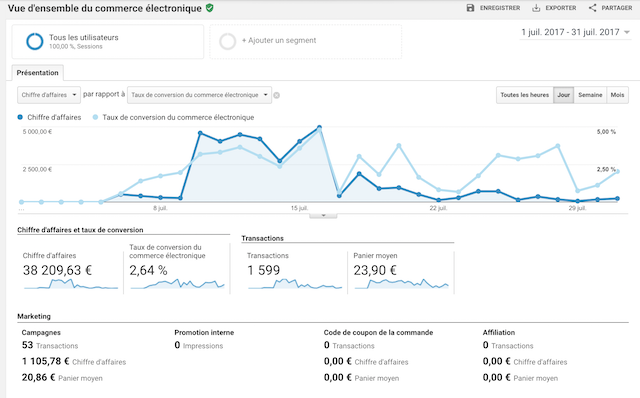
Task: Remove secondary metric with the x icon
Action: coord(276,95)
